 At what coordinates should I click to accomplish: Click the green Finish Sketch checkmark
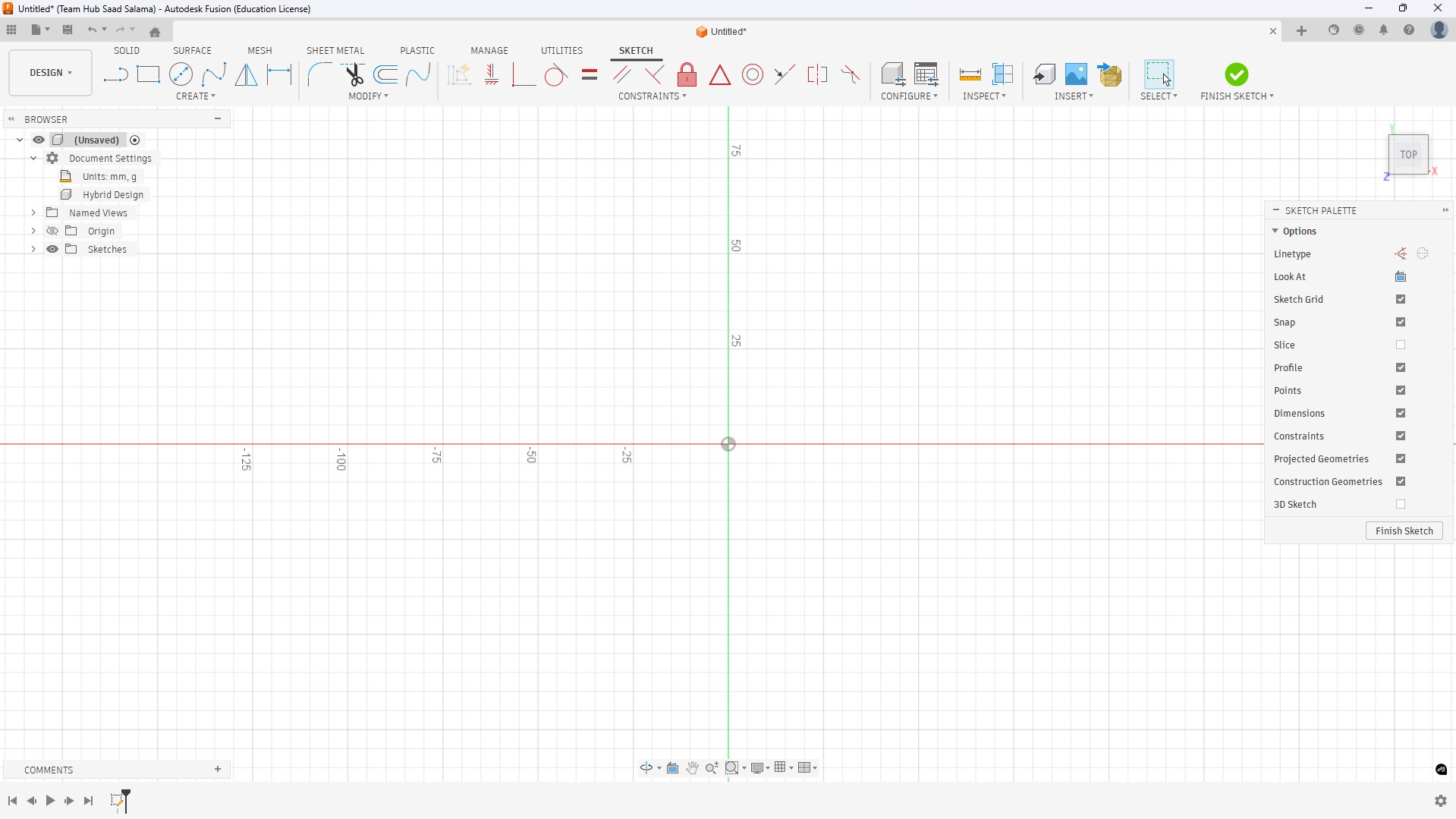[x=1236, y=74]
